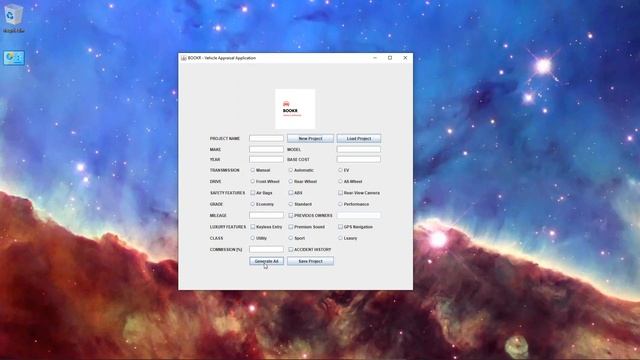
Task: Minimize the BOOKR window
Action: pos(375,58)
